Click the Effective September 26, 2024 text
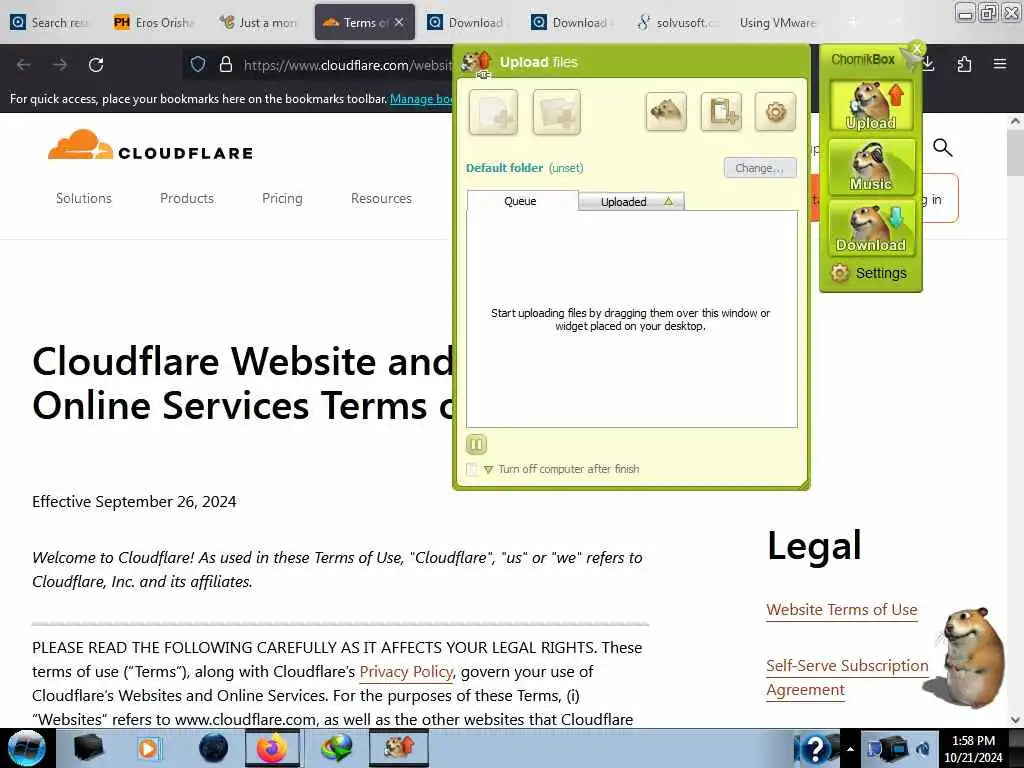The width and height of the screenshot is (1024, 768). coord(135,502)
